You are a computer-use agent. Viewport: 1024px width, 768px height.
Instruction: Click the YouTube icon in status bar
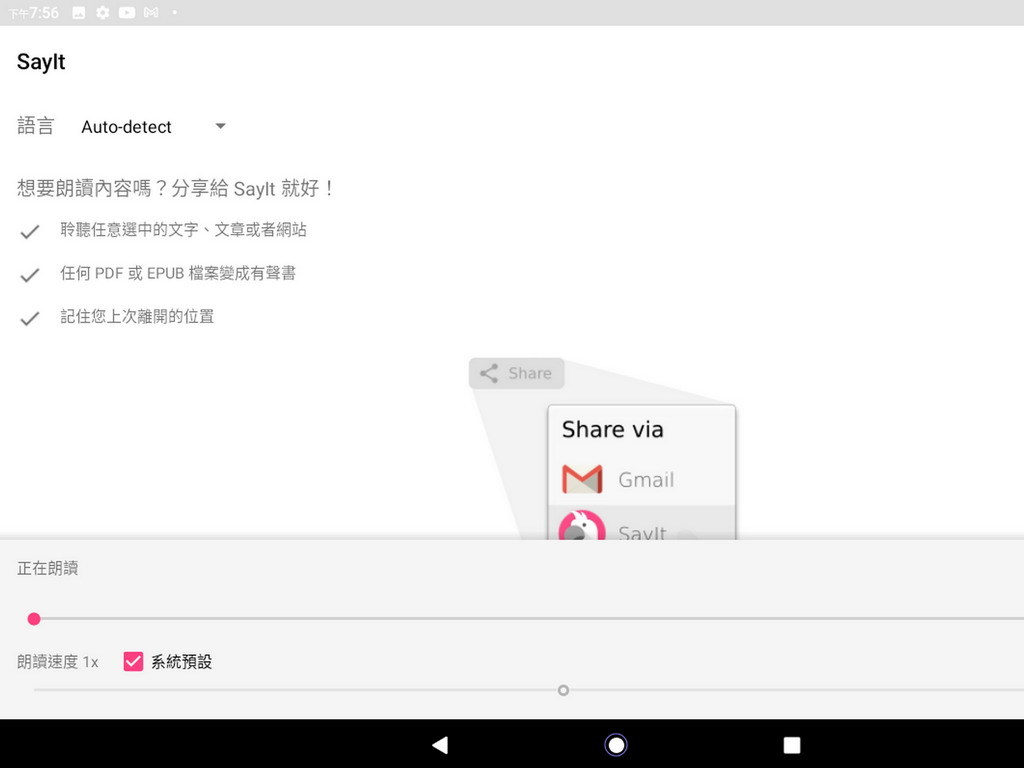pos(127,12)
